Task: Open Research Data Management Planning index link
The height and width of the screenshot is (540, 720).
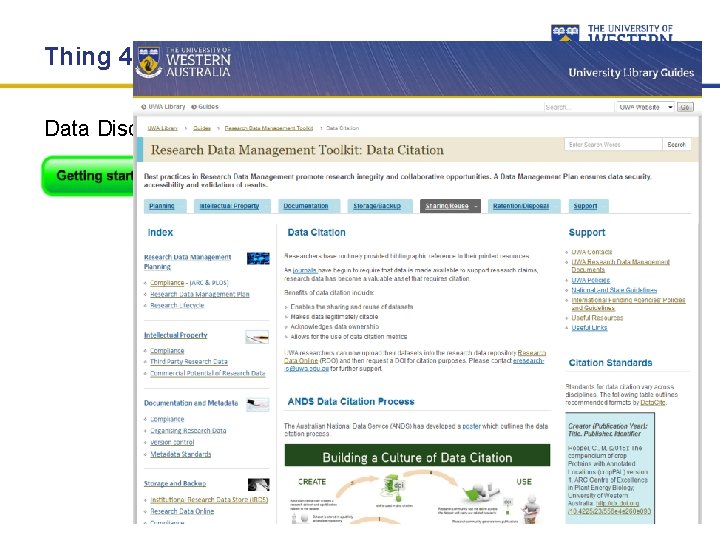Action: (x=187, y=262)
